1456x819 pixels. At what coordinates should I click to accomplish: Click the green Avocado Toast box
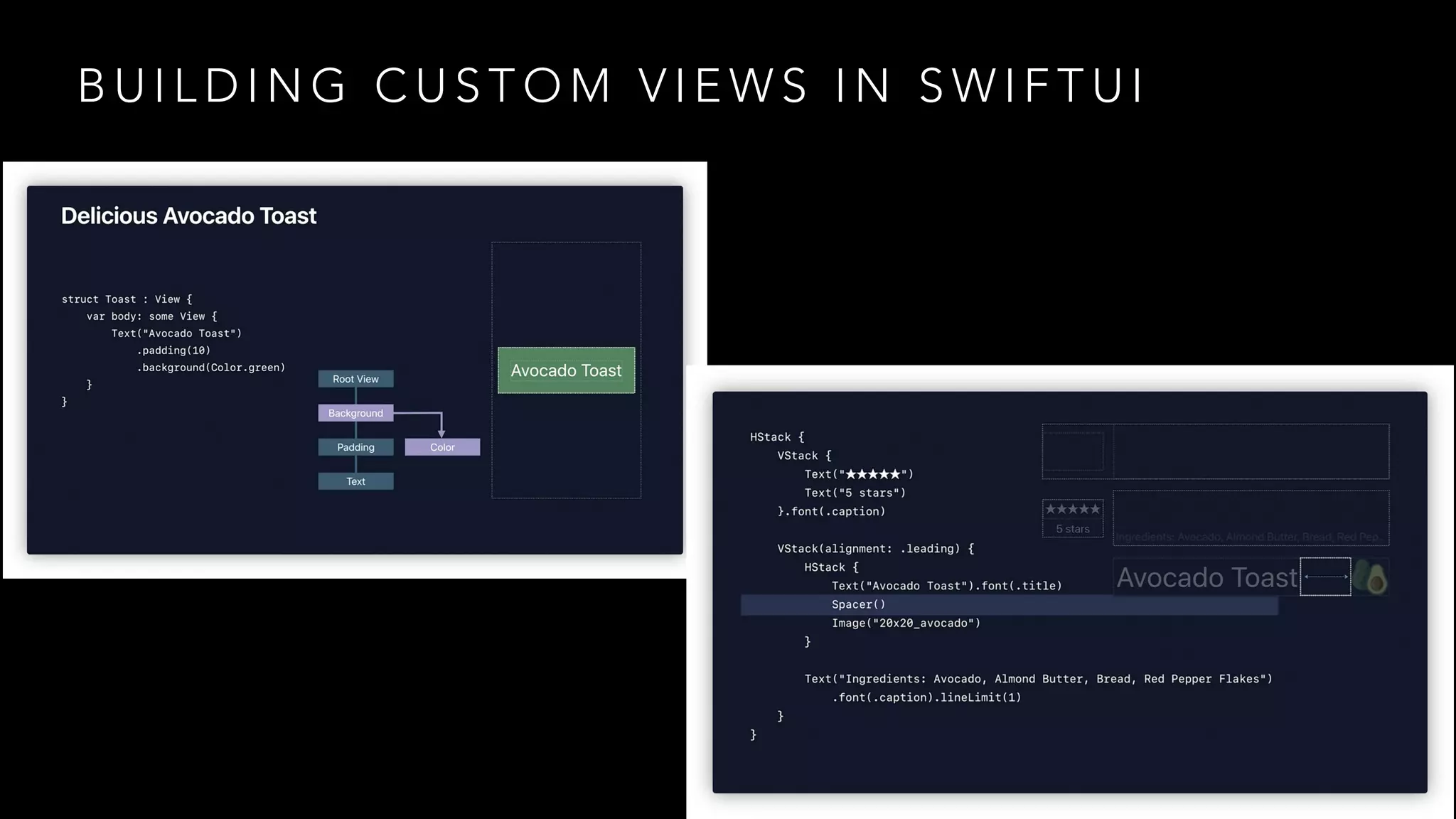pos(566,370)
